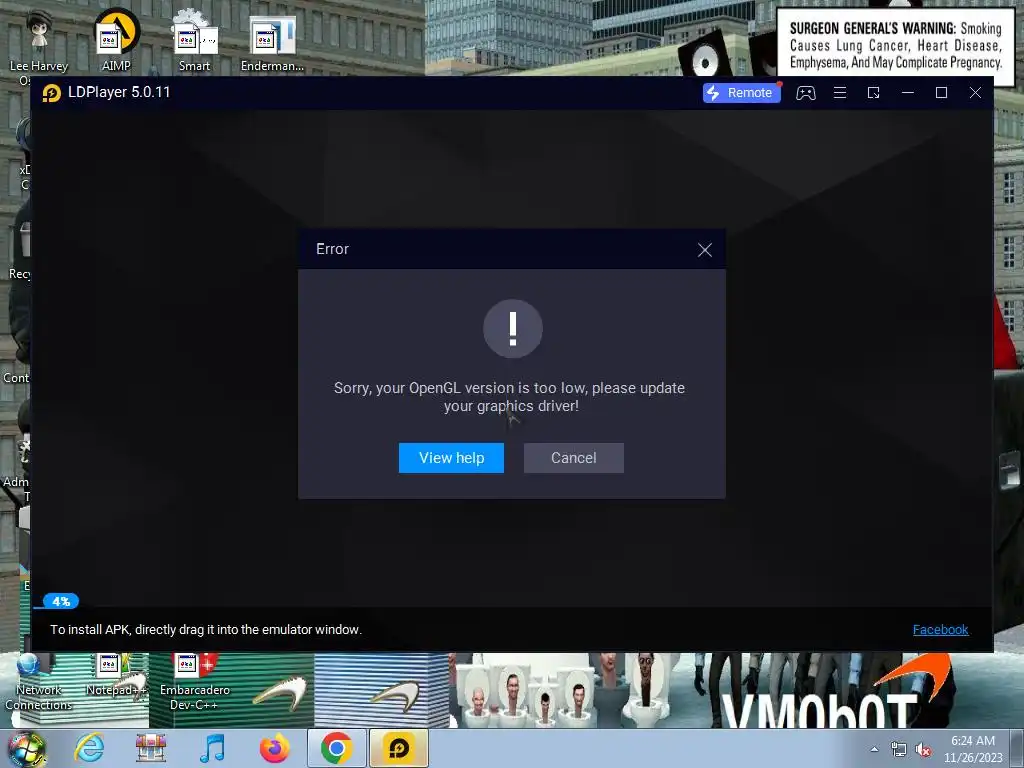Open the Remote button in LDPlayer title bar

coord(742,93)
